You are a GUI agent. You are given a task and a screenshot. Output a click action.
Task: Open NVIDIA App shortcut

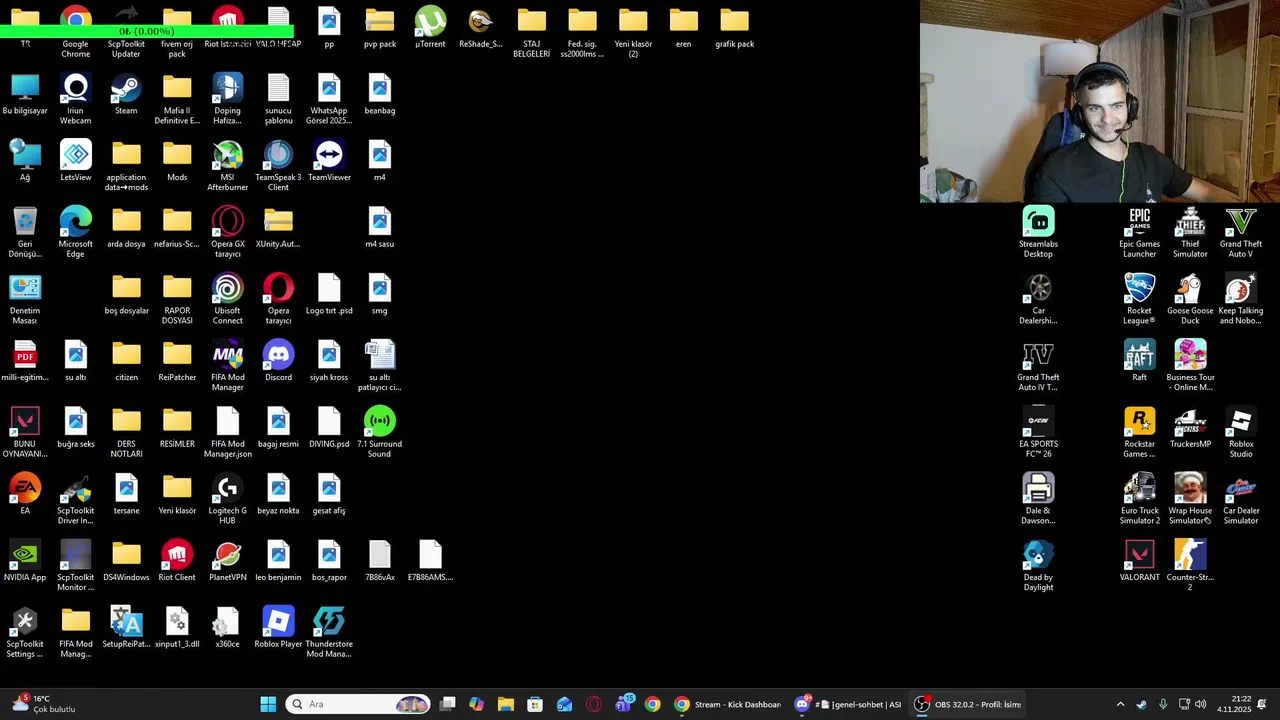[25, 562]
